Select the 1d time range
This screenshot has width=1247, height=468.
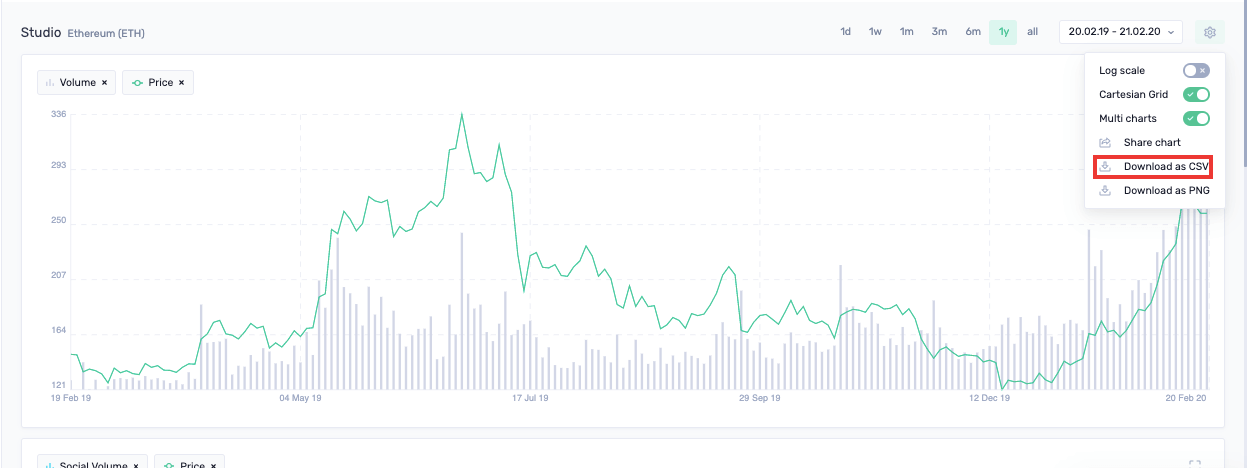pyautogui.click(x=846, y=32)
